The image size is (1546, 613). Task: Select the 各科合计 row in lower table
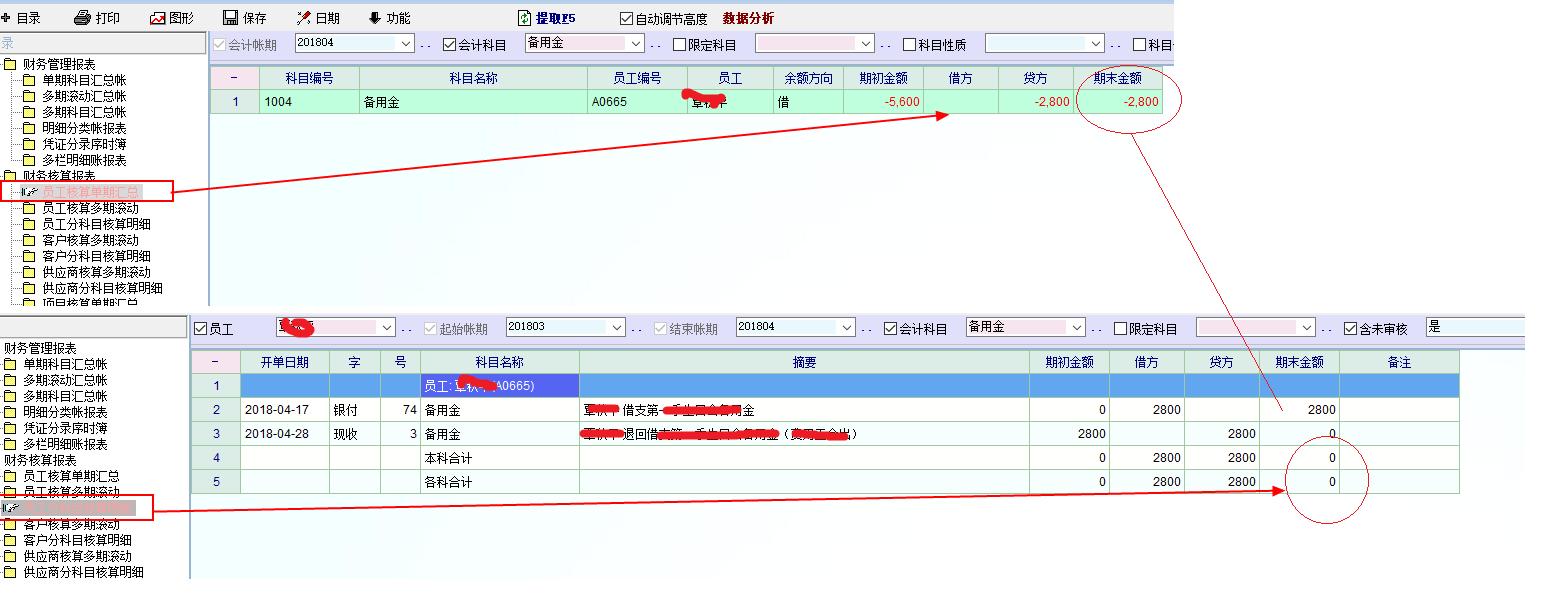pyautogui.click(x=447, y=482)
